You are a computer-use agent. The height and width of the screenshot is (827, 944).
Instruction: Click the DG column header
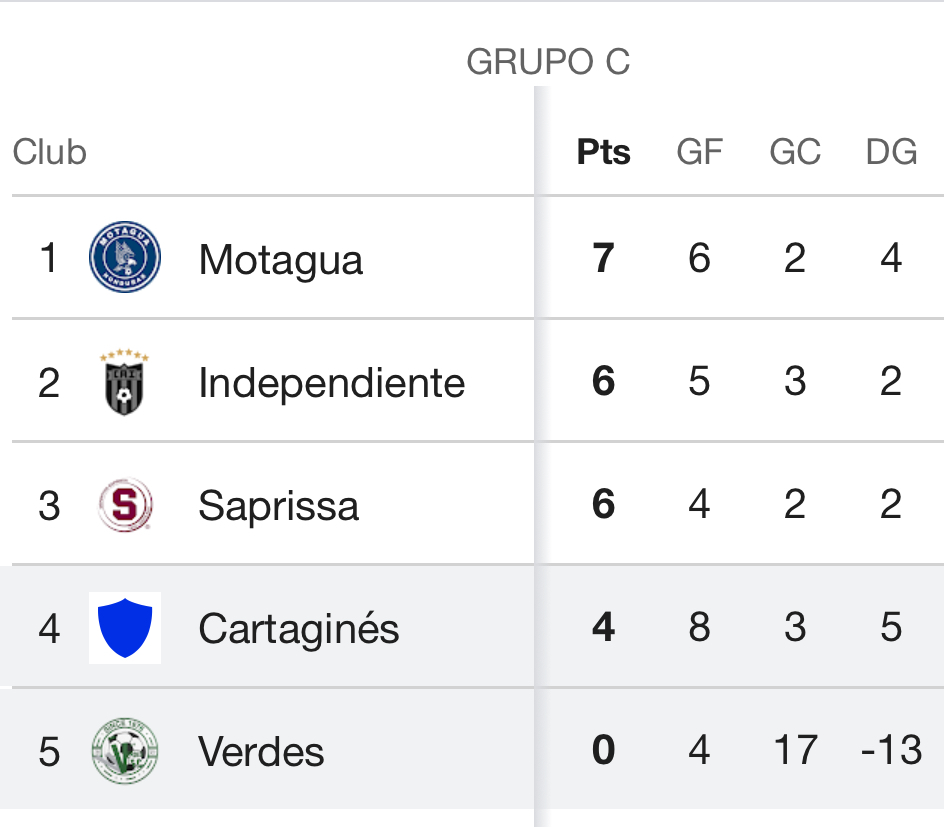pyautogui.click(x=891, y=152)
